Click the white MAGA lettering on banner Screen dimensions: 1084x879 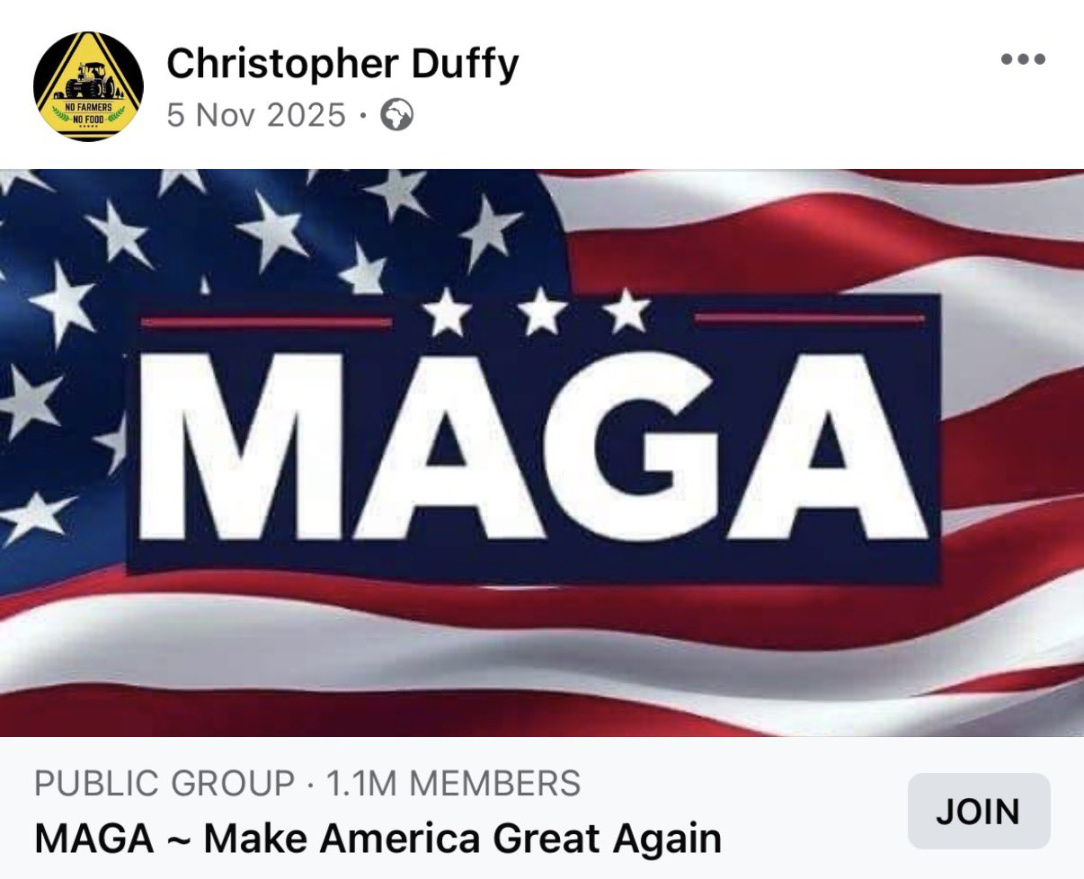pos(534,446)
